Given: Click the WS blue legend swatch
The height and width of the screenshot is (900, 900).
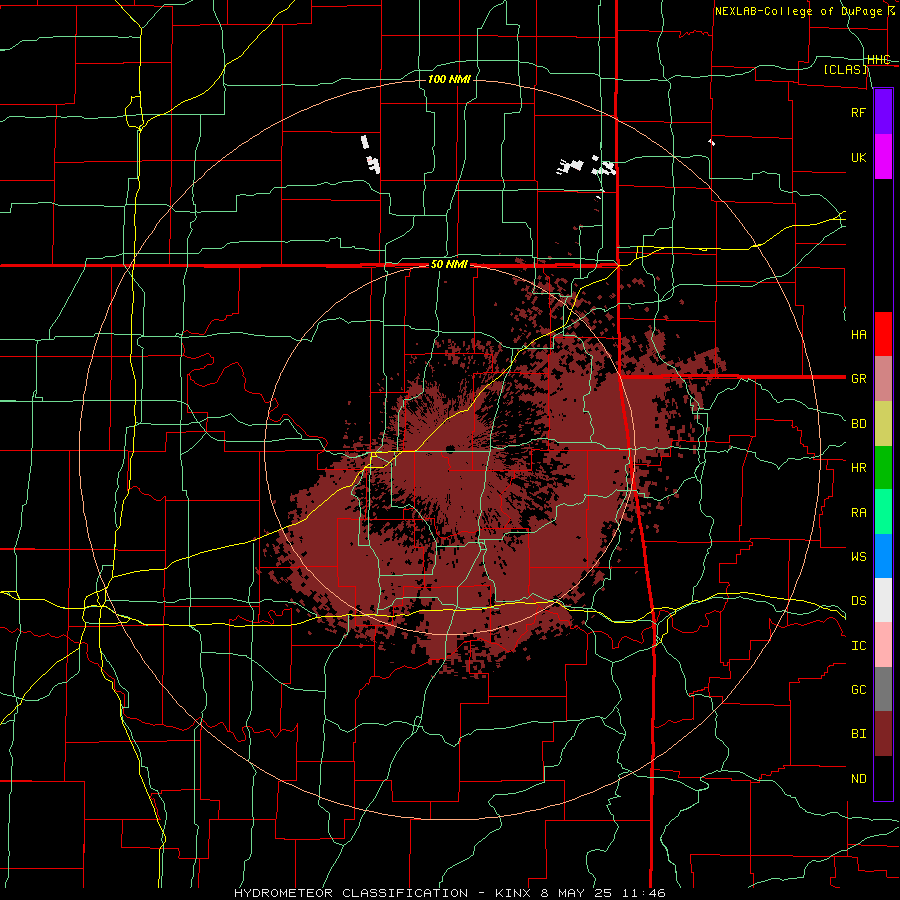Looking at the screenshot, I should [883, 556].
